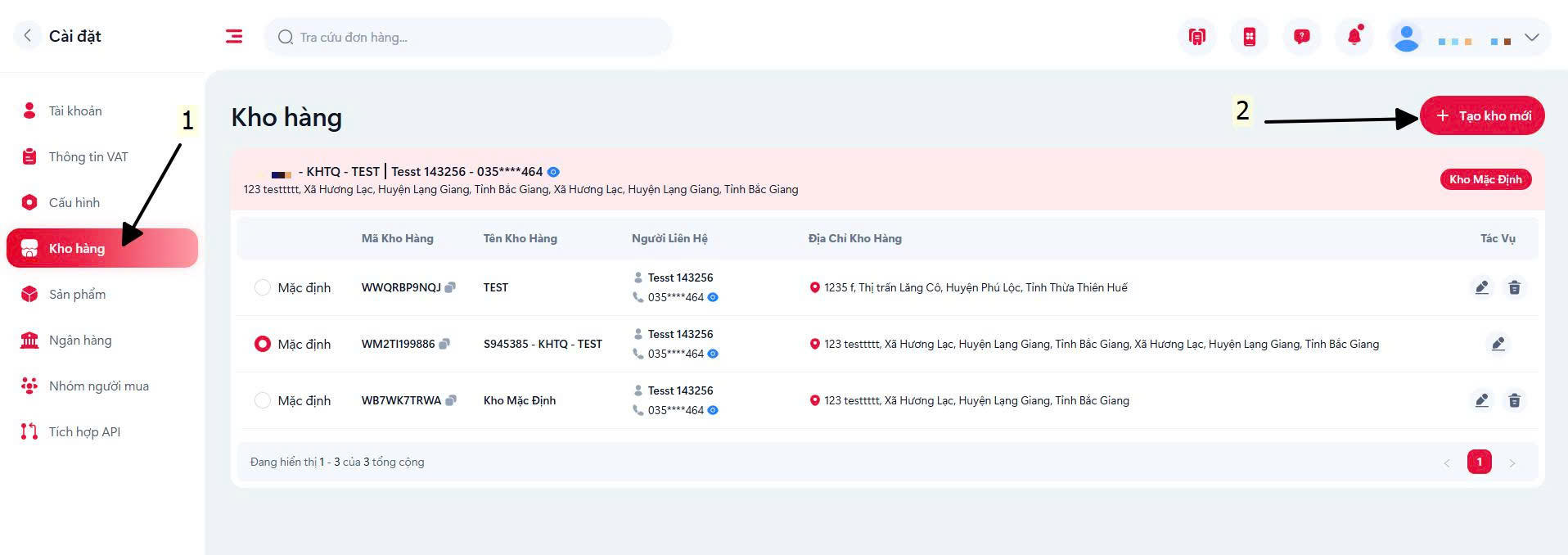The height and width of the screenshot is (555, 1568).
Task: Click warehouse name Kho Mặc Định in table
Action: pyautogui.click(x=520, y=400)
